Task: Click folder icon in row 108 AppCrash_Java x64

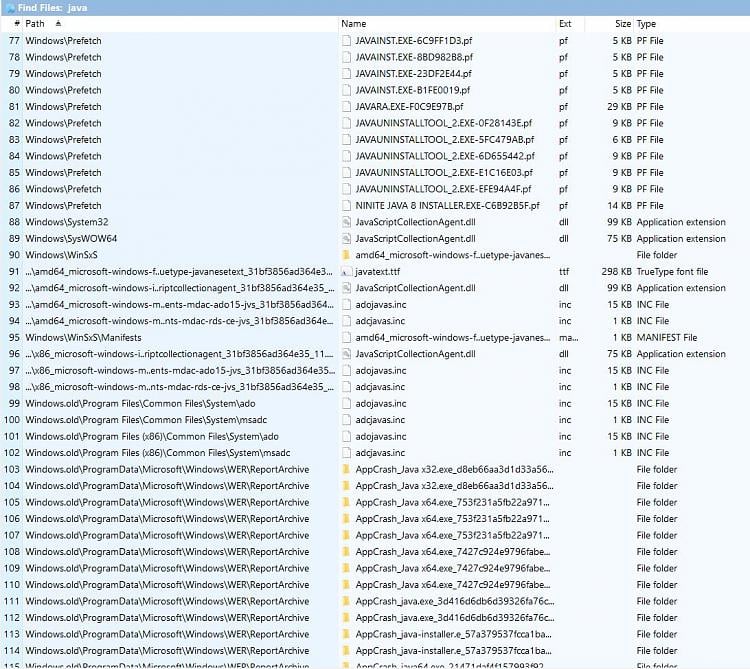Action: (346, 552)
